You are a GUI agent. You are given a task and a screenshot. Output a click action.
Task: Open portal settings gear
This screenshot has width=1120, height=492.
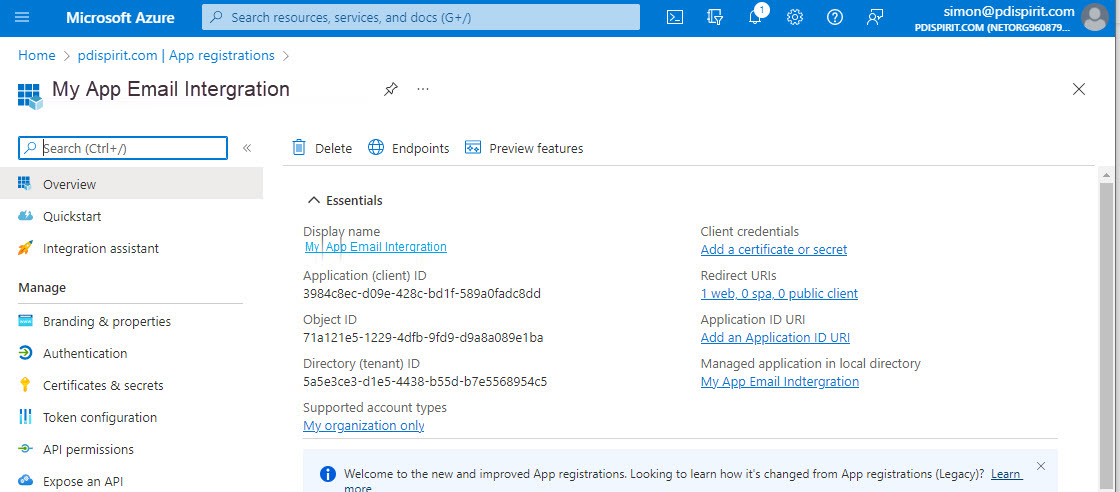(795, 17)
